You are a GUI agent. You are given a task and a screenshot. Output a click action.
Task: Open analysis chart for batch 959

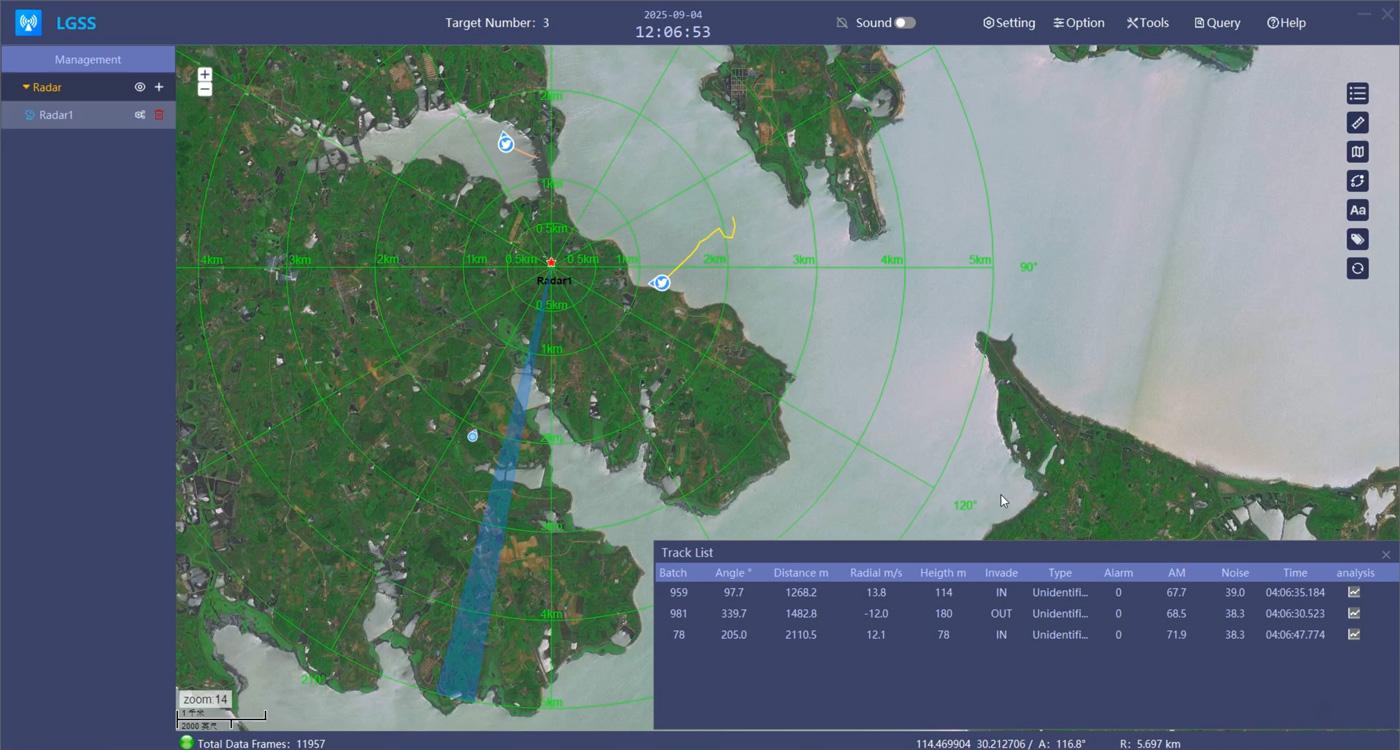pyautogui.click(x=1354, y=592)
